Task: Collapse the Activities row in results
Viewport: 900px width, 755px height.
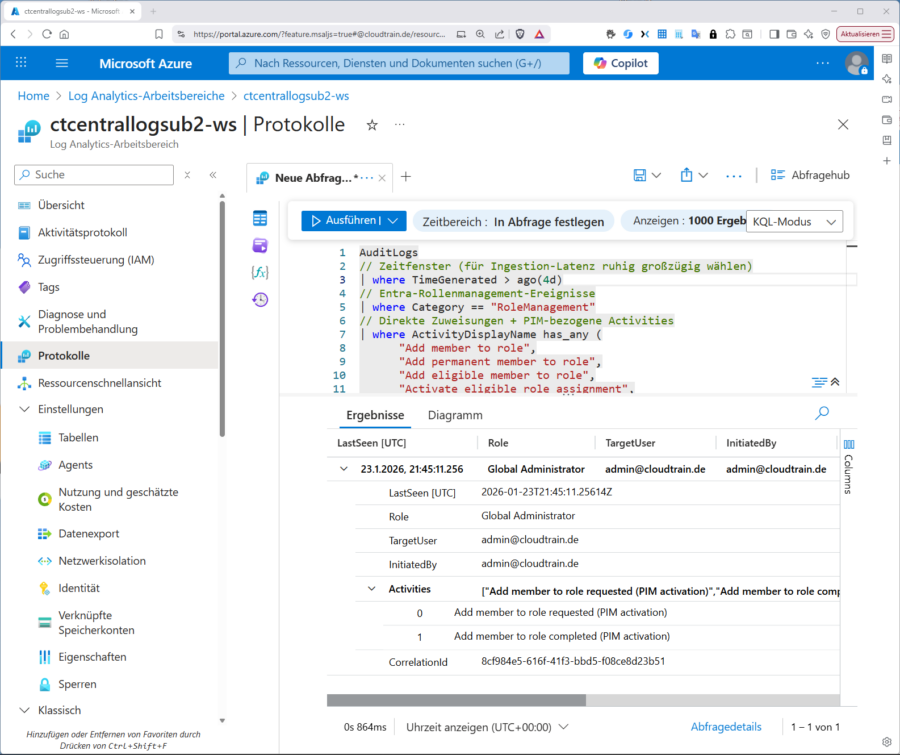Action: (372, 590)
